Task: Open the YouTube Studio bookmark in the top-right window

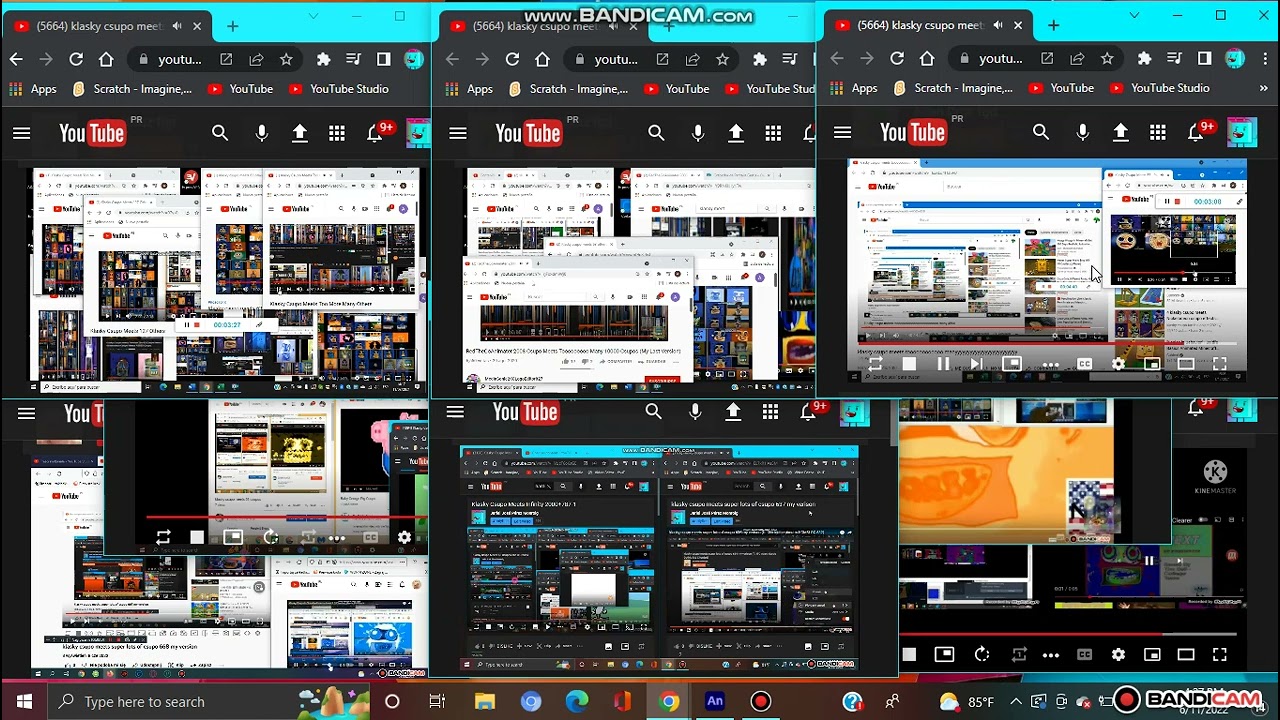Action: pos(1160,88)
